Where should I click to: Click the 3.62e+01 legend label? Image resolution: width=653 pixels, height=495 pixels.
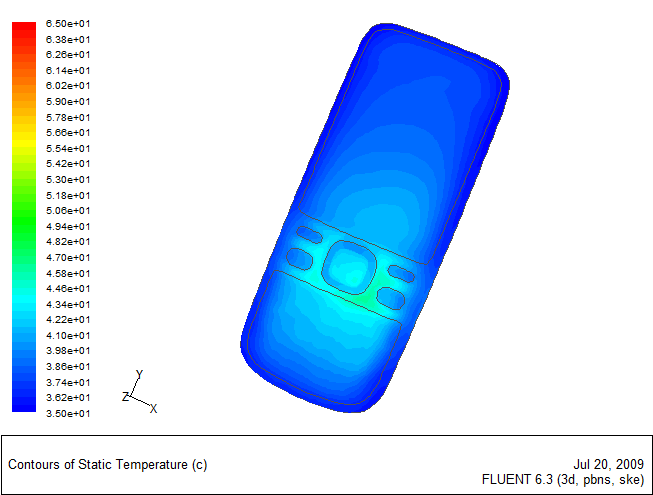tap(68, 398)
